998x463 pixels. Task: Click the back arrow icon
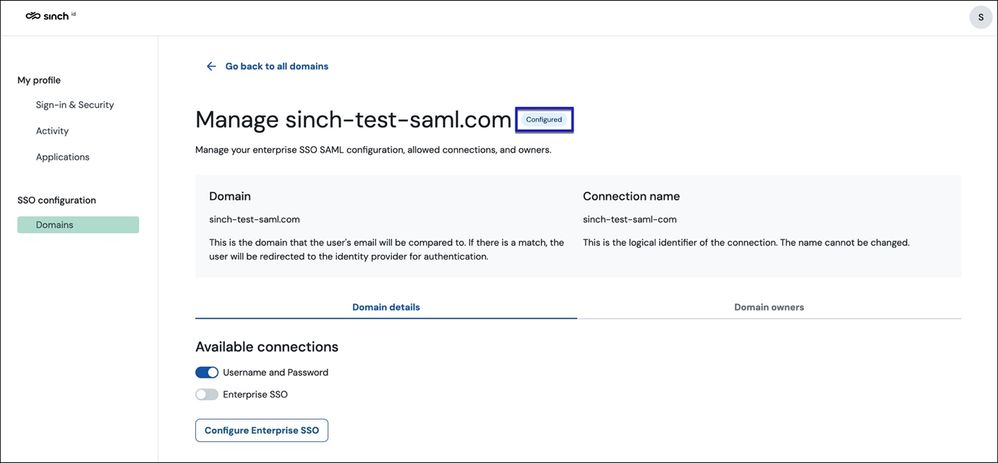pyautogui.click(x=211, y=66)
